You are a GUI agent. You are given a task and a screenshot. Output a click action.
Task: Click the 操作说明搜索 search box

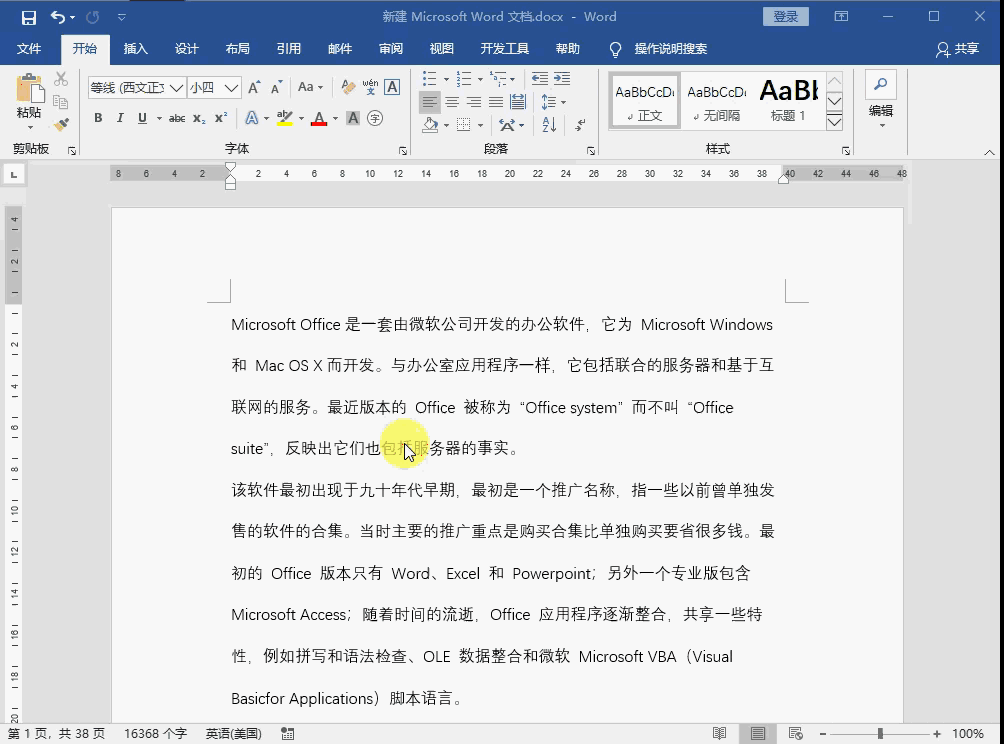[670, 49]
